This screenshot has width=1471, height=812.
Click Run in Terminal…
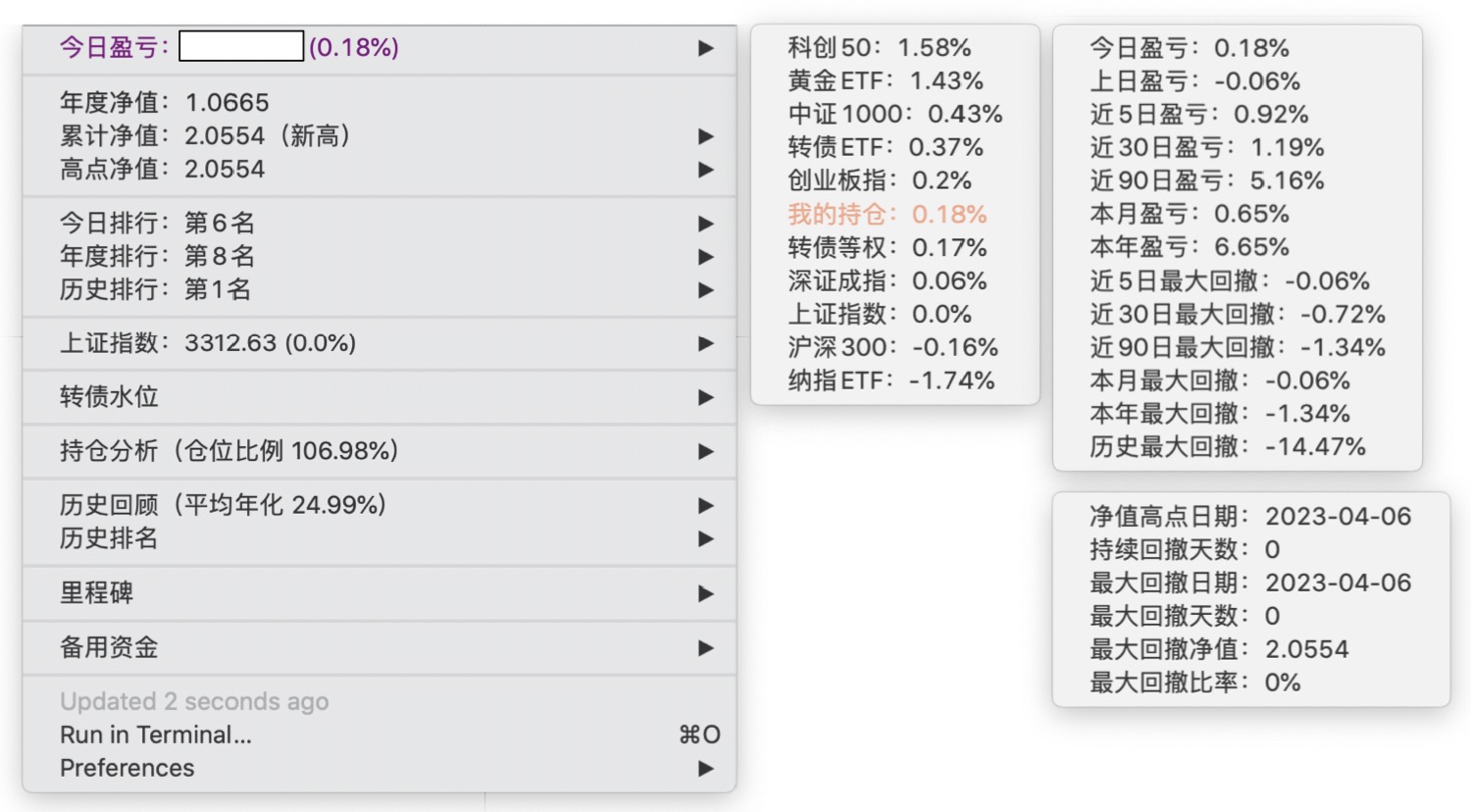click(156, 735)
